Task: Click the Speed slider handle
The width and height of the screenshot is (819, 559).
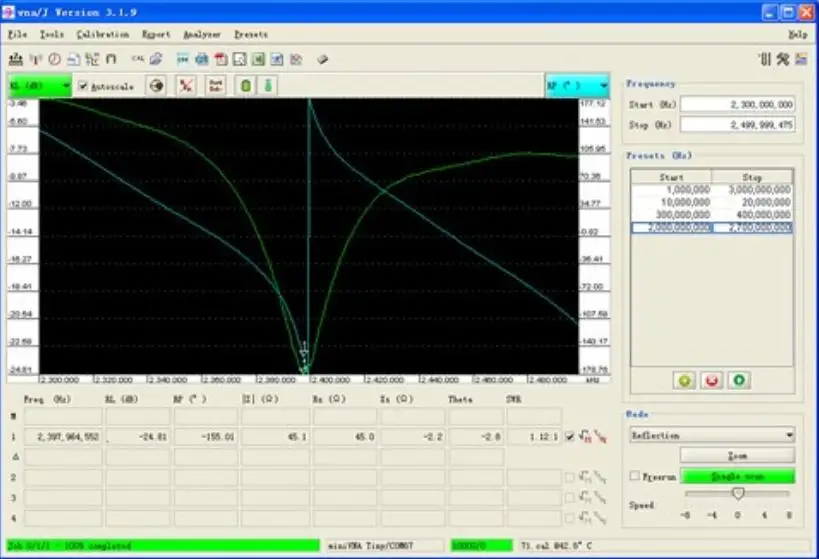Action: pyautogui.click(x=738, y=493)
